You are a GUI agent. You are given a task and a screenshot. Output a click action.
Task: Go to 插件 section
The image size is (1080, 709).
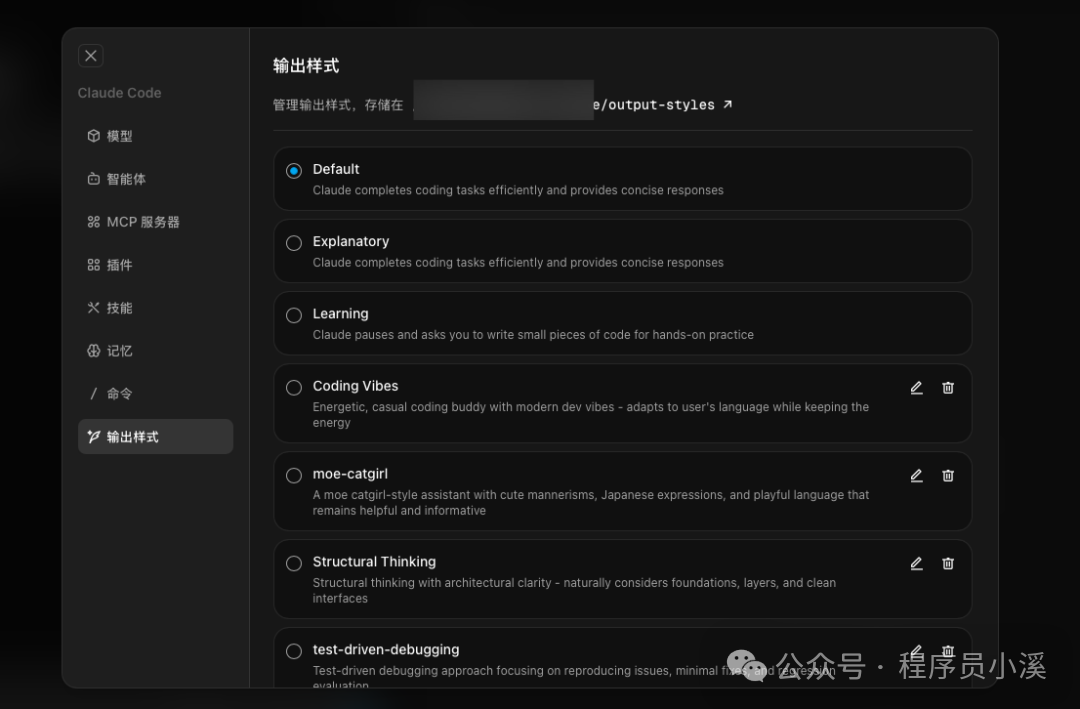(x=156, y=265)
